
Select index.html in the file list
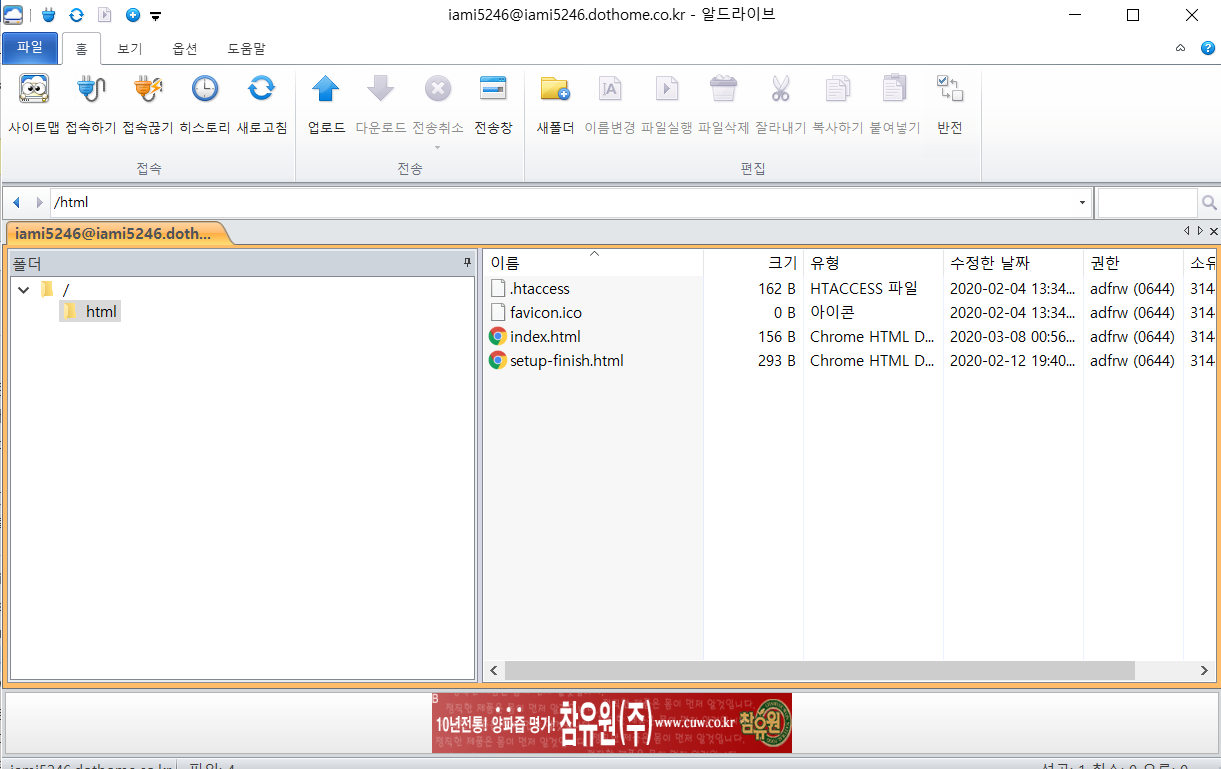coord(545,337)
